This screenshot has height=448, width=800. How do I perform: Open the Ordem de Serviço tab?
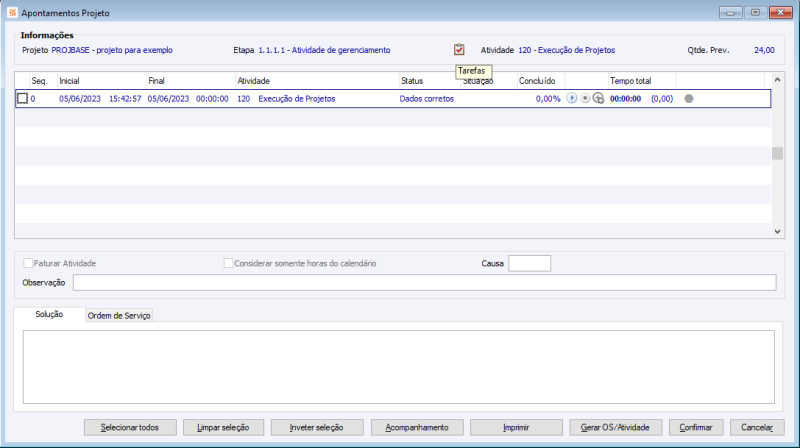(x=118, y=316)
